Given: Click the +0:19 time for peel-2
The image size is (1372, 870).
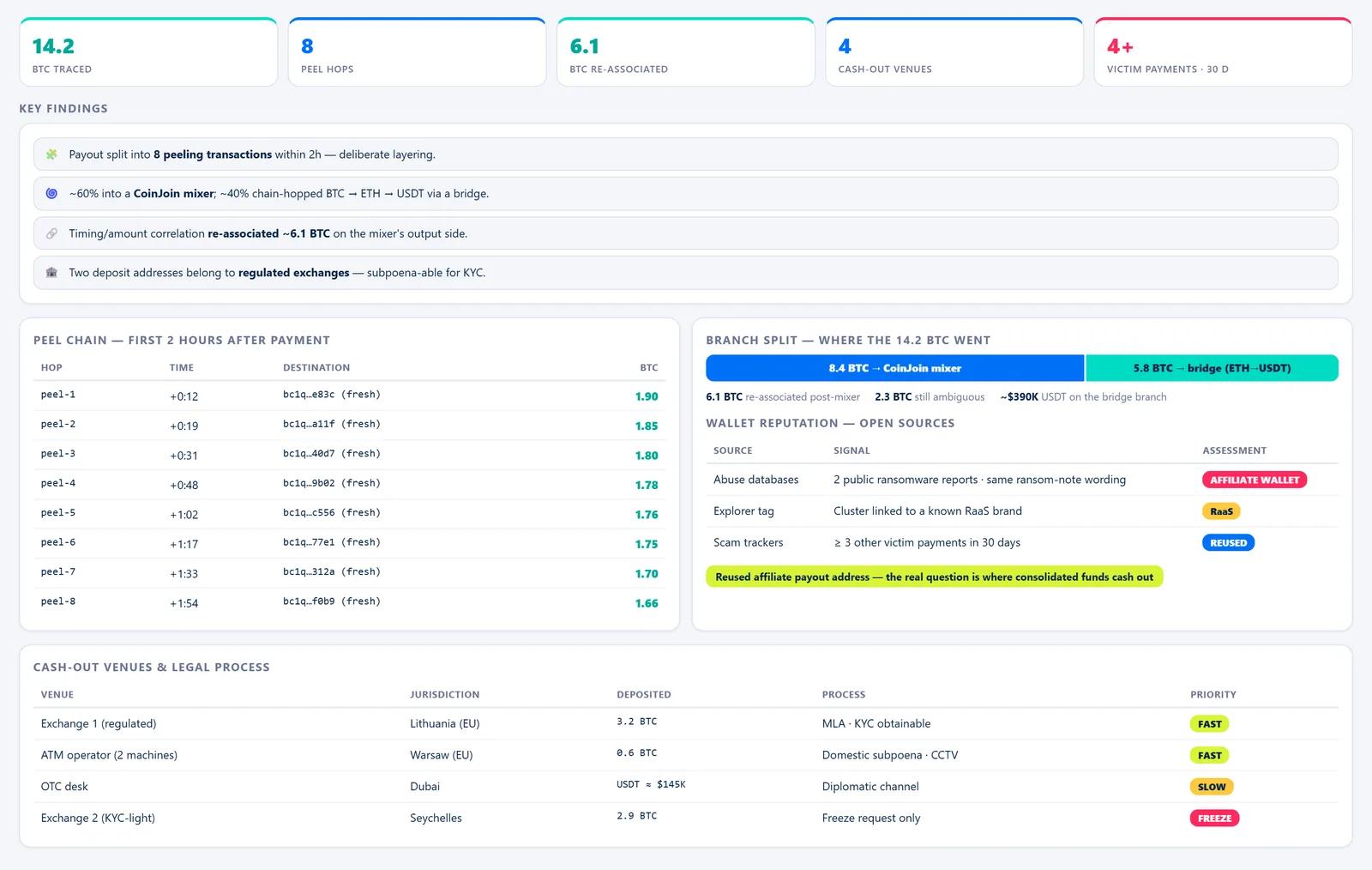Looking at the screenshot, I should tap(184, 426).
